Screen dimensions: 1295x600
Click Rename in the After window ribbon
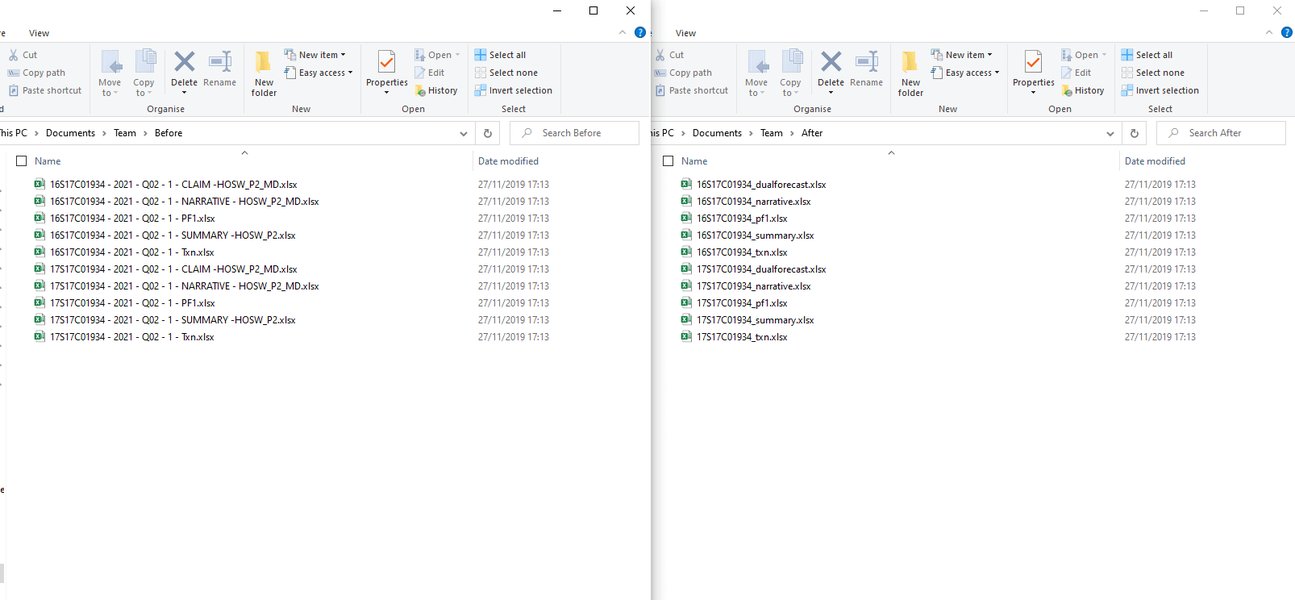[x=867, y=70]
